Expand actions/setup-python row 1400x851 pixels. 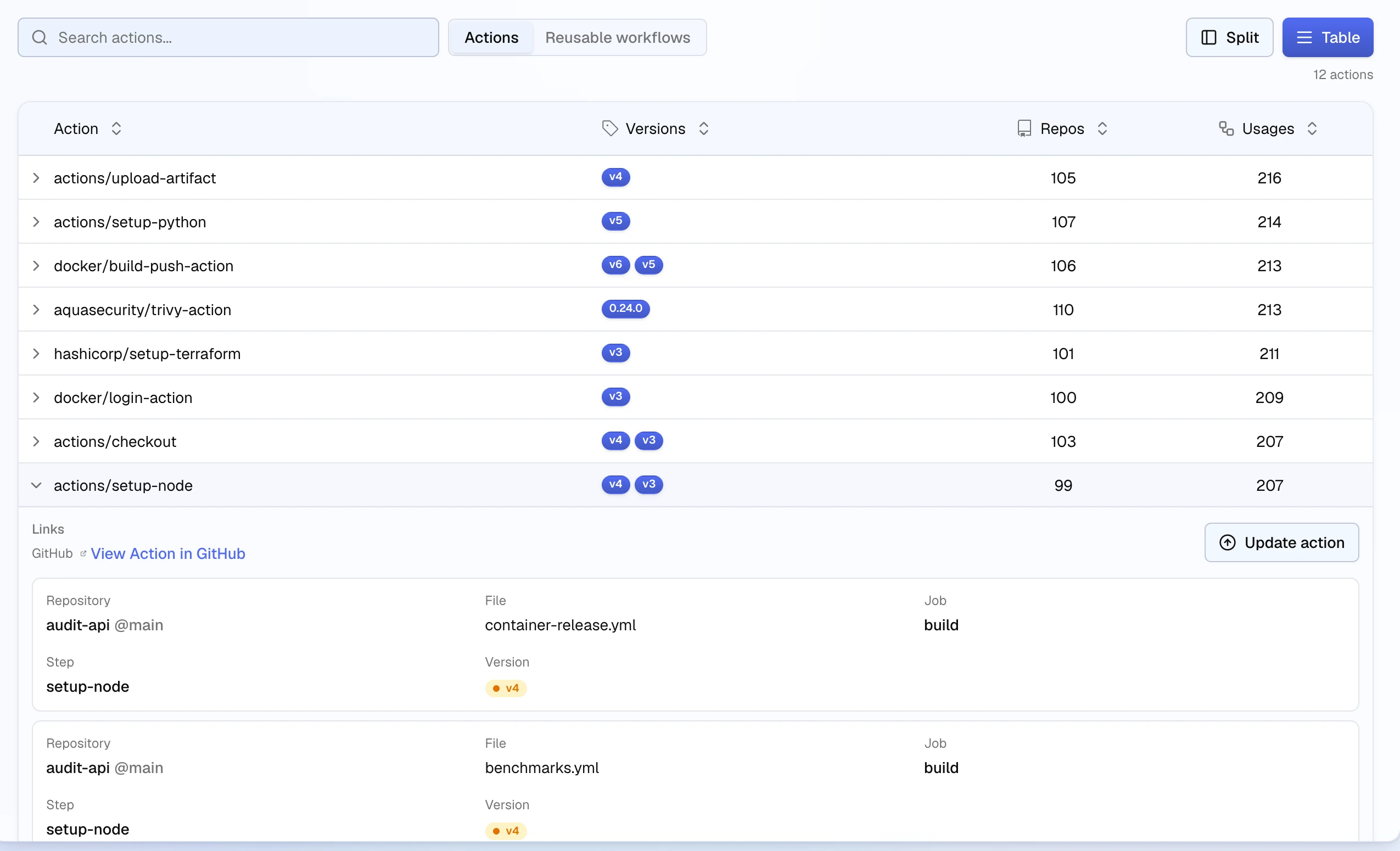click(x=36, y=222)
